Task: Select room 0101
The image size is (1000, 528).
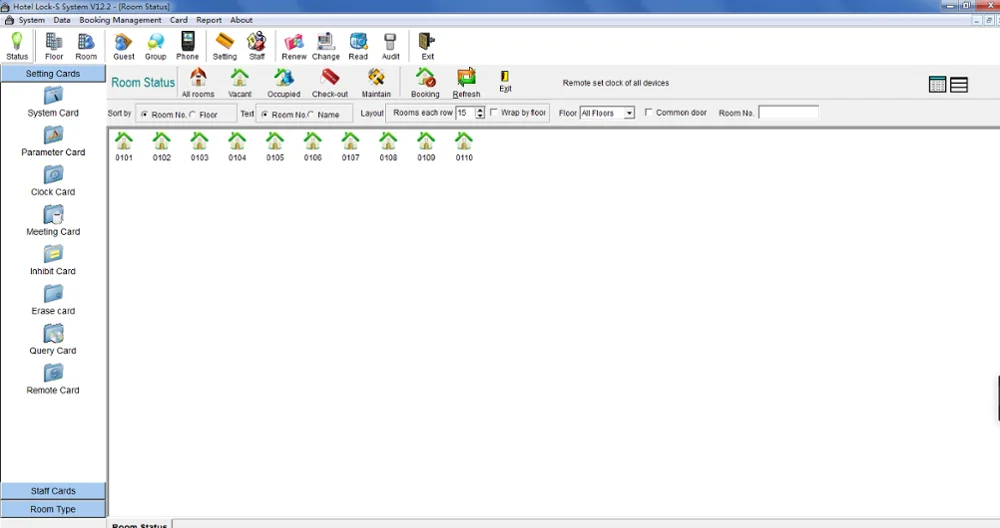Action: click(x=124, y=147)
